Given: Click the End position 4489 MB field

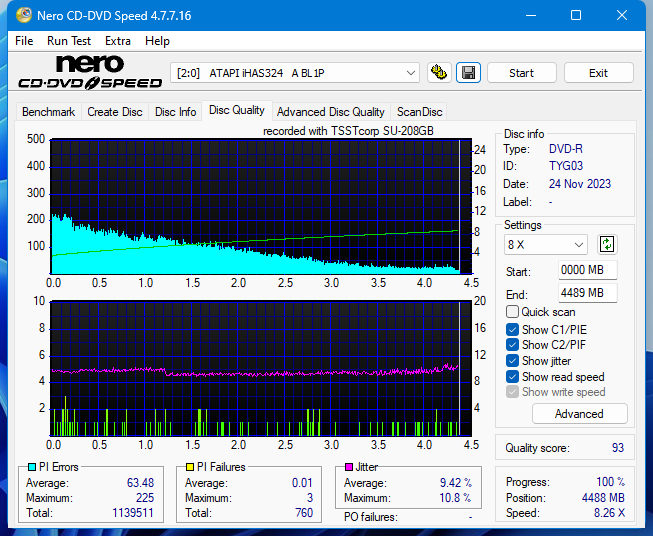Looking at the screenshot, I should [587, 293].
